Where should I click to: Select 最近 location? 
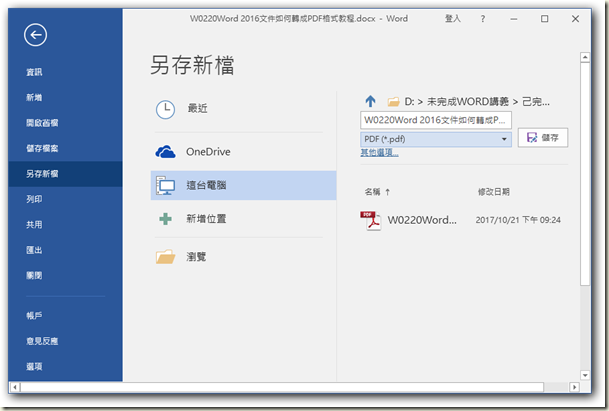coord(198,108)
